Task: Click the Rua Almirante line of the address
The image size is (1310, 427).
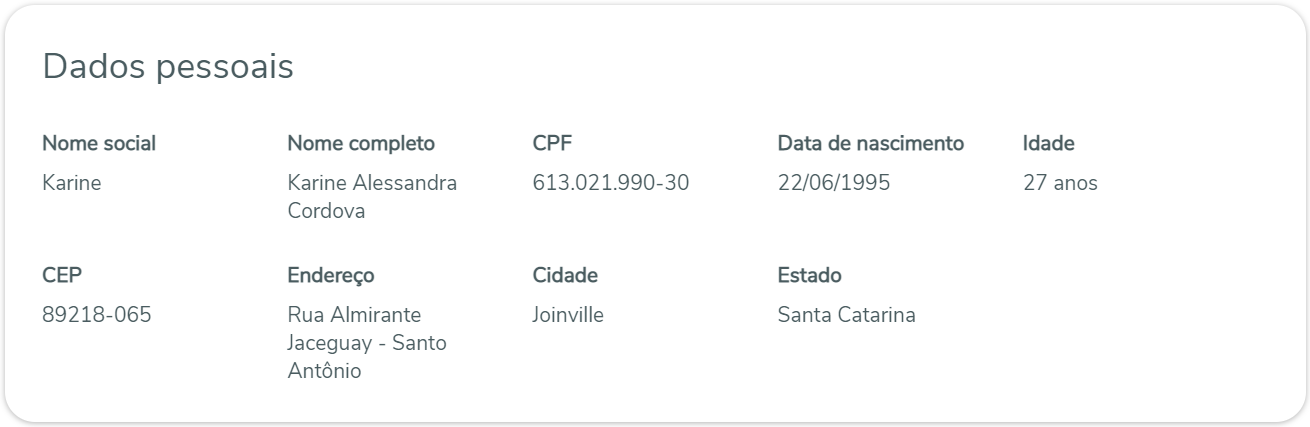Action: (354, 316)
